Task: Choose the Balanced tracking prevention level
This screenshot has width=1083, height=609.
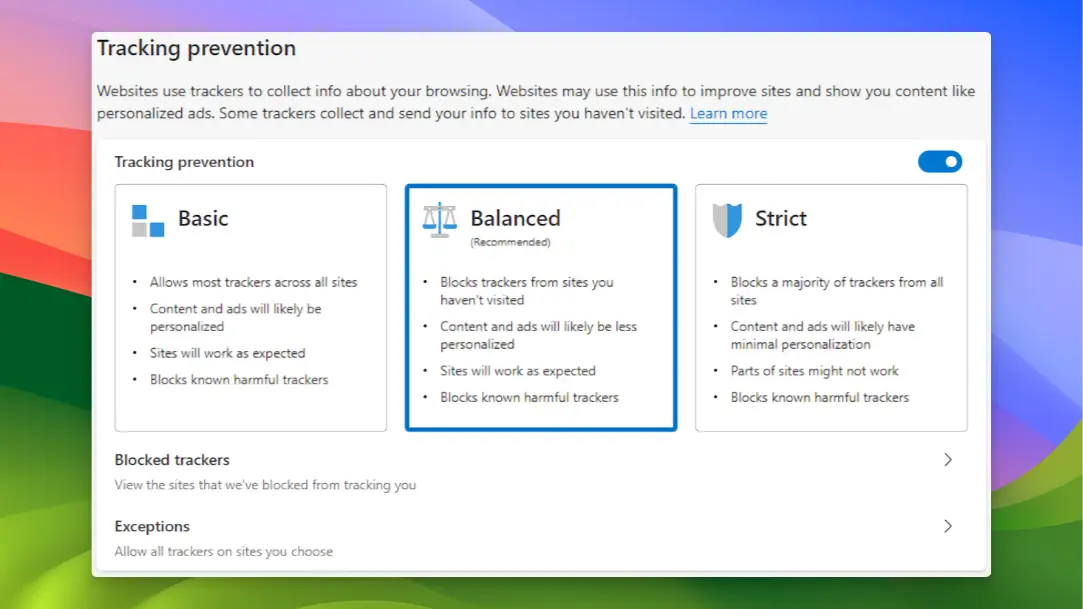Action: [541, 307]
